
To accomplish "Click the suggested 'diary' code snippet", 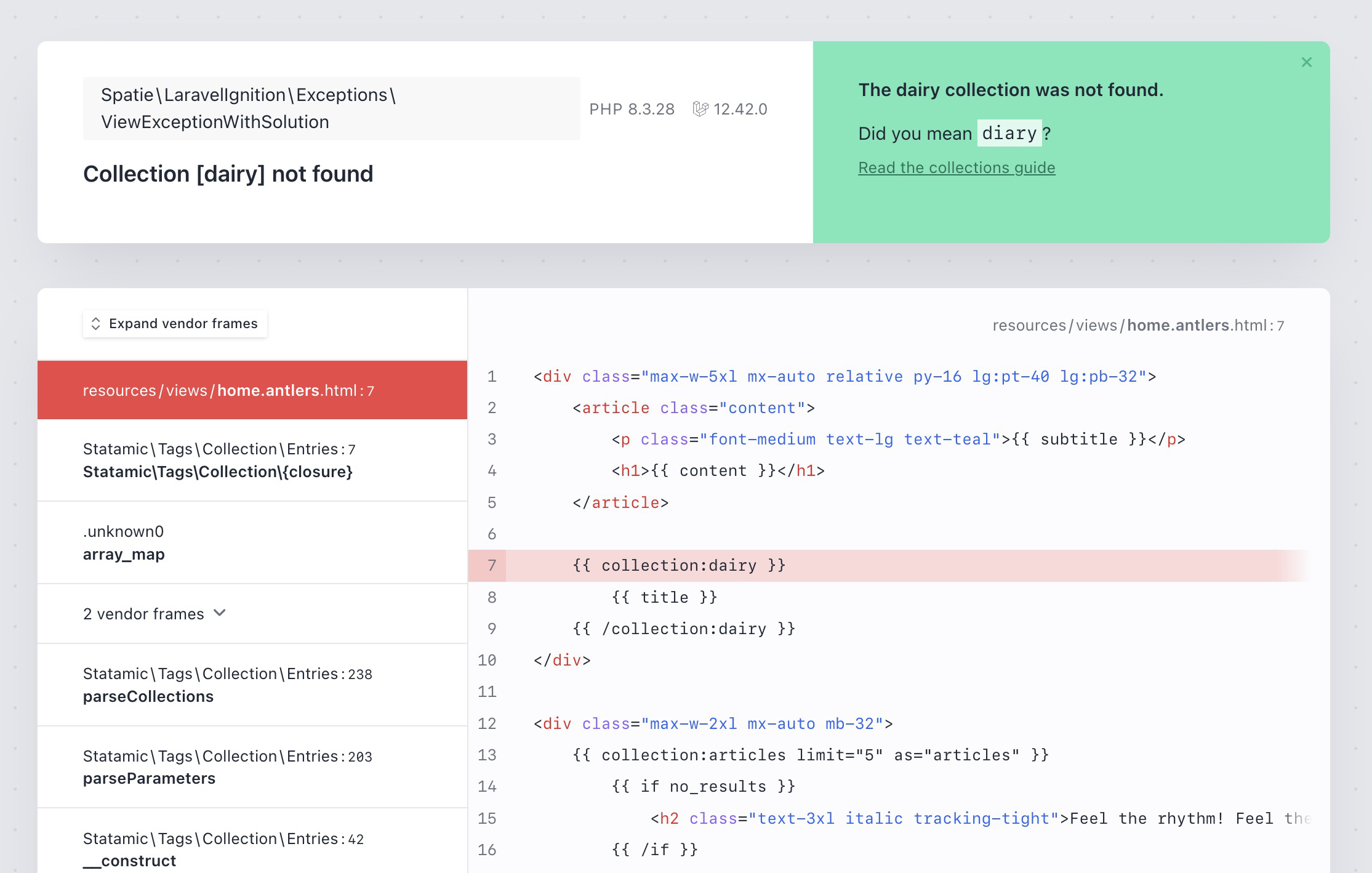I will [1009, 133].
